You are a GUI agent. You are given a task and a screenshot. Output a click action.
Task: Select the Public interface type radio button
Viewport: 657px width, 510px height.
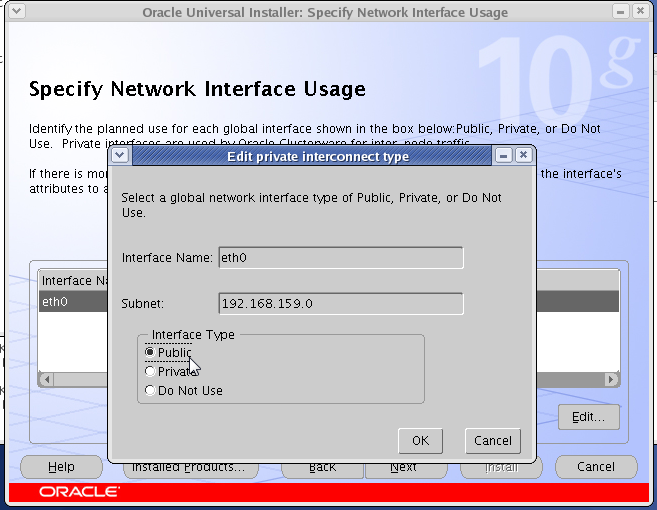click(x=150, y=352)
